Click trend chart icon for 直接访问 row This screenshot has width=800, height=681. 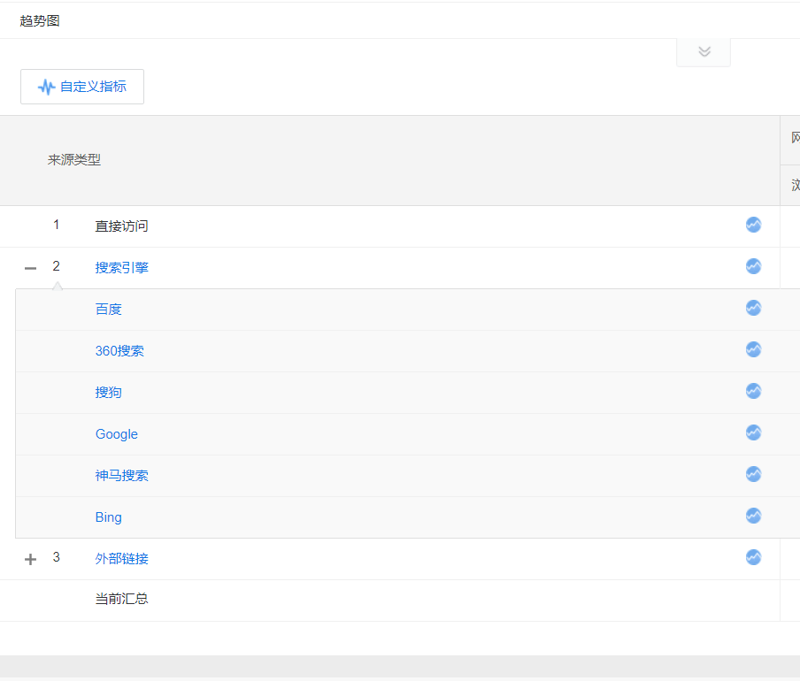tap(753, 225)
